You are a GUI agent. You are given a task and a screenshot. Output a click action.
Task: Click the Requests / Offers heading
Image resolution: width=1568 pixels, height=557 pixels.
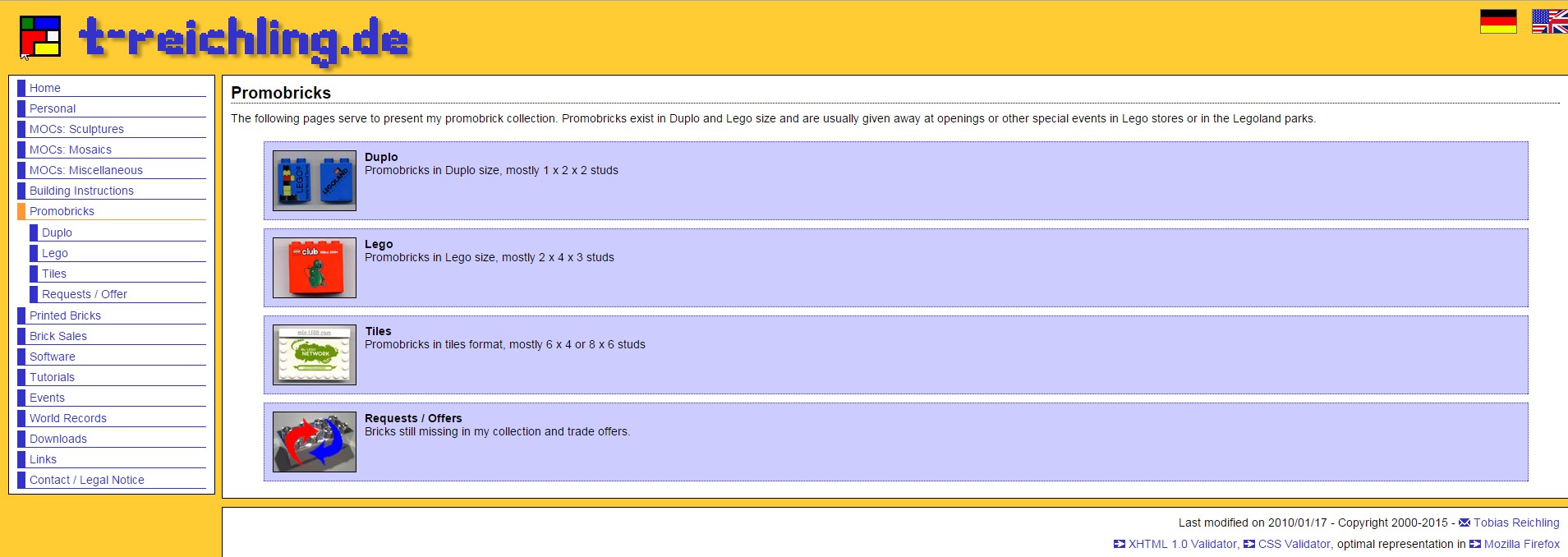click(x=413, y=418)
